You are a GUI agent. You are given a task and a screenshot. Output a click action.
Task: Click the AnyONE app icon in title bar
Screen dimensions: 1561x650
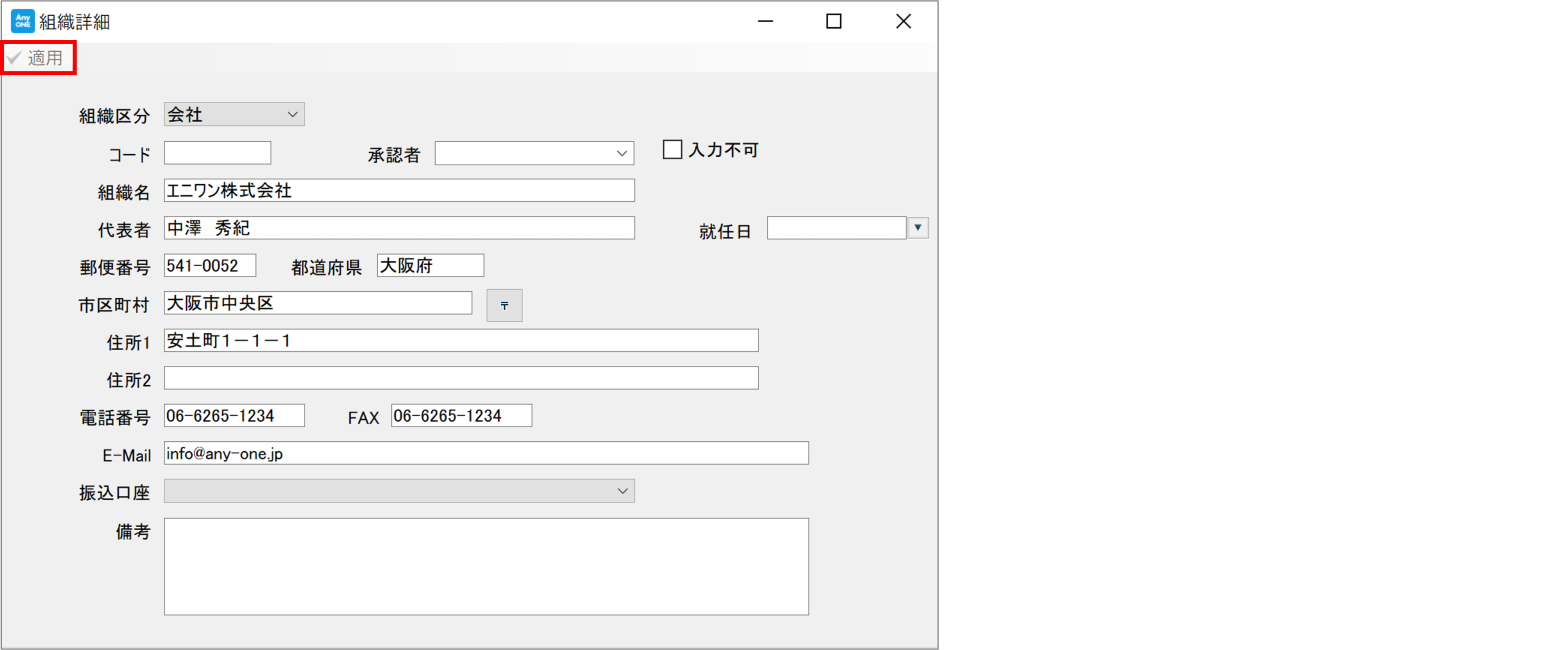point(22,21)
